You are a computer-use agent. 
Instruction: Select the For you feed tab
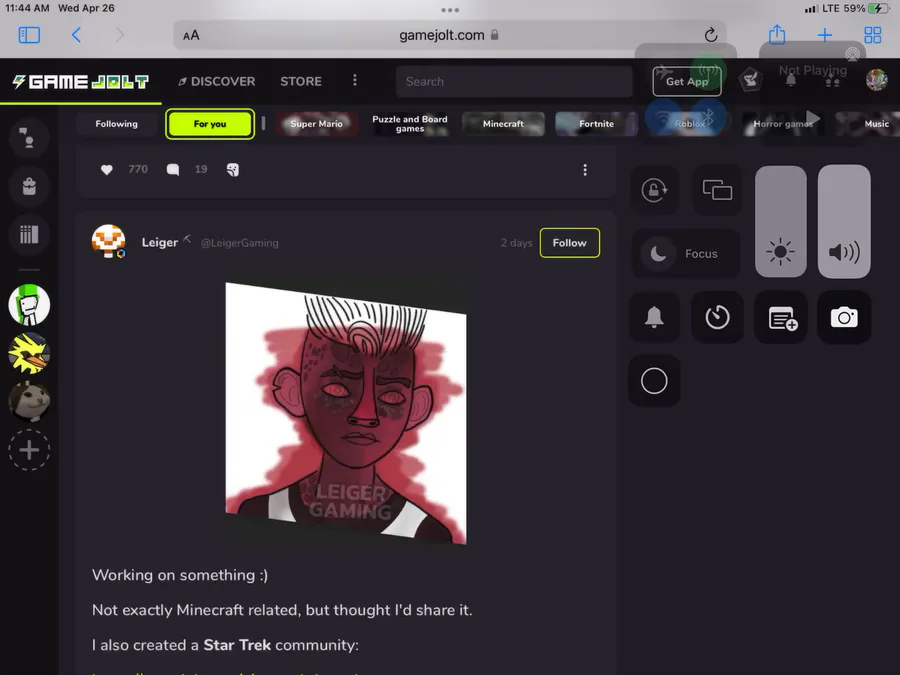[210, 123]
